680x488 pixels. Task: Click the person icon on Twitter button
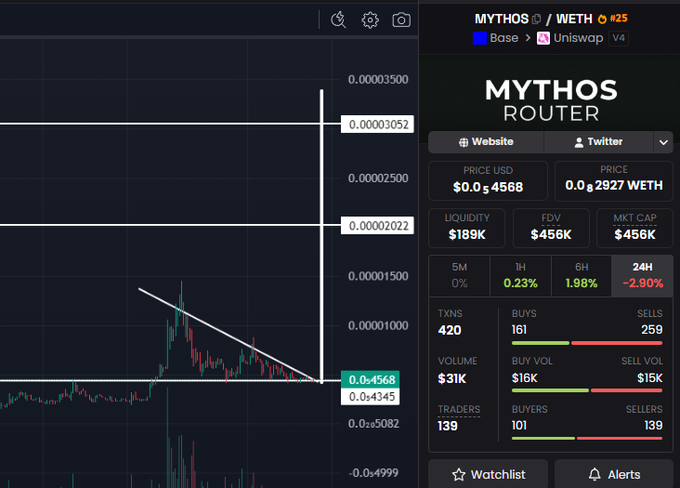pyautogui.click(x=579, y=142)
